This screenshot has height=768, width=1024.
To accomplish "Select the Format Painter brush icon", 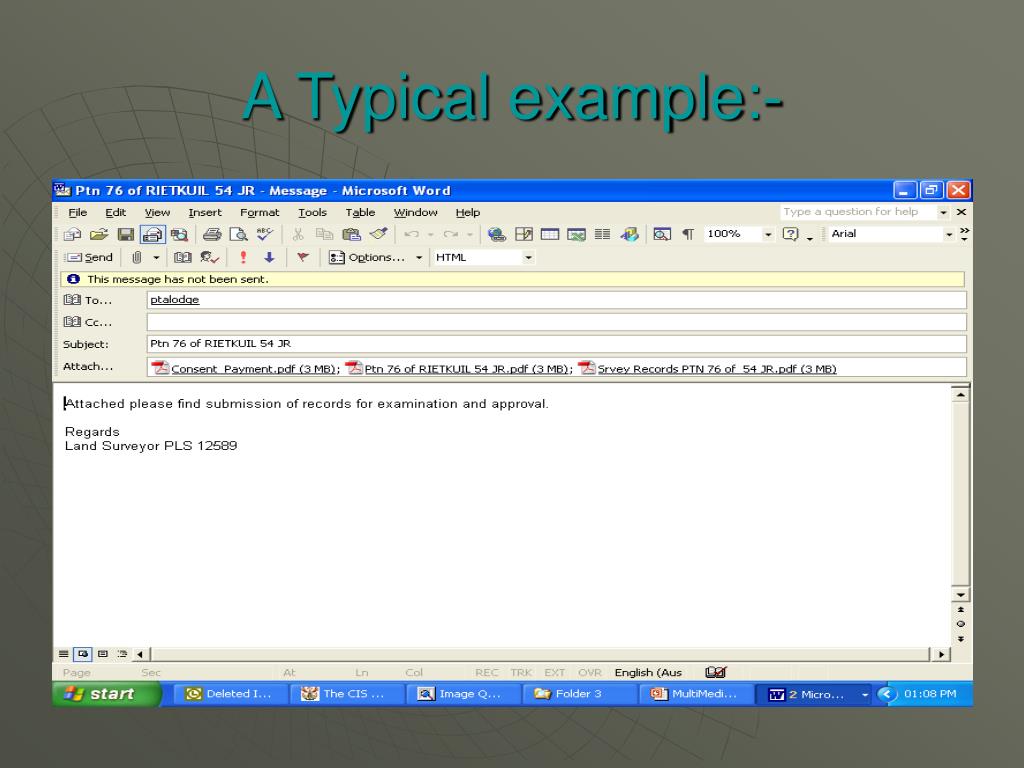I will [x=378, y=234].
